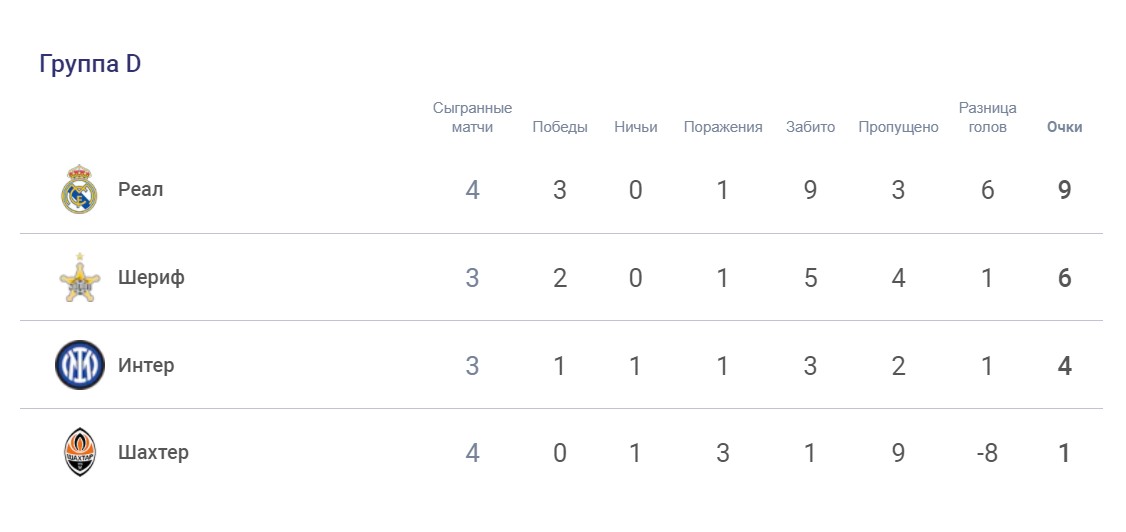Click the Real Madrid club crest
Image resolution: width=1126 pixels, height=532 pixels.
tap(79, 189)
